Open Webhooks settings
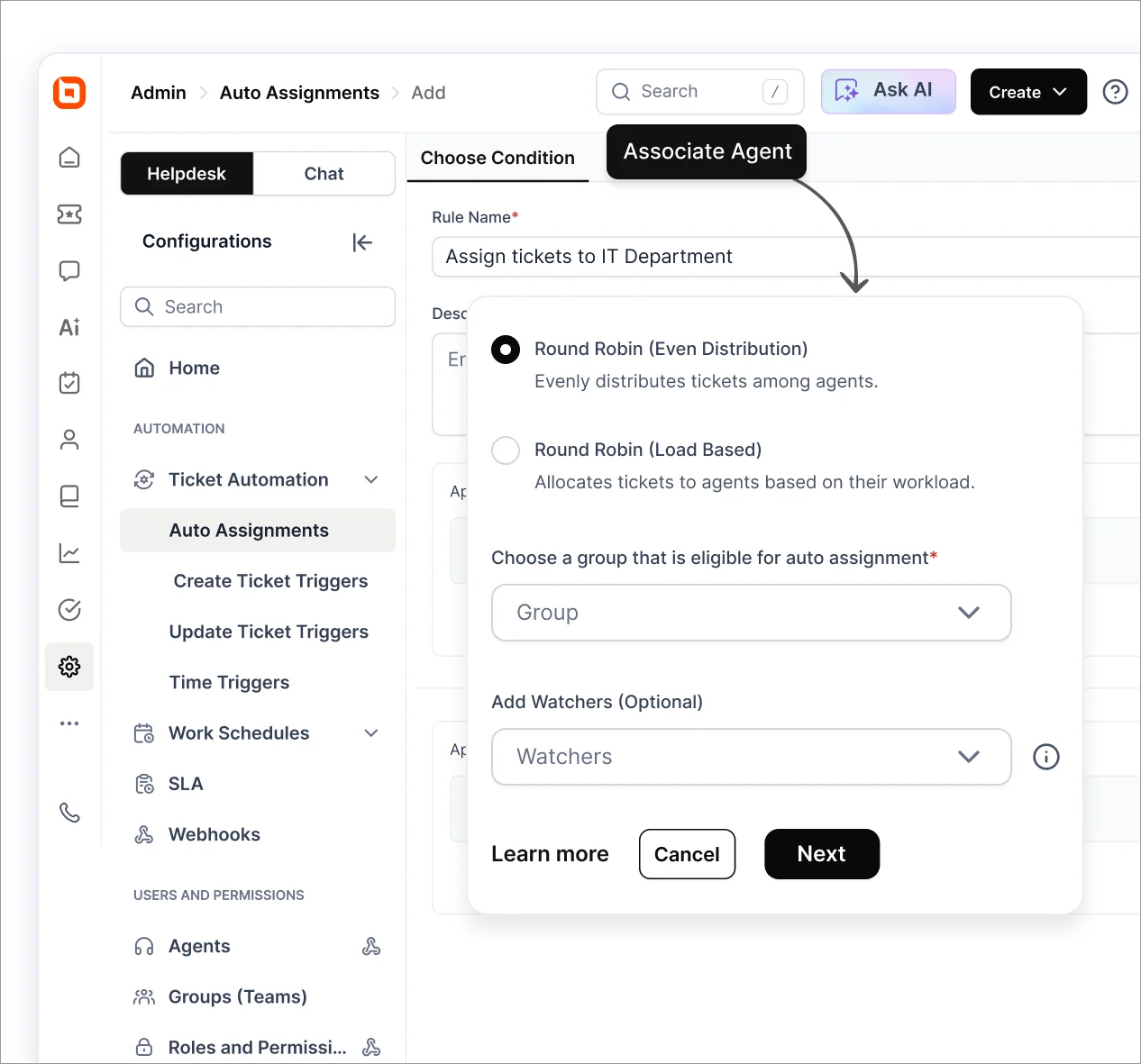 214,834
